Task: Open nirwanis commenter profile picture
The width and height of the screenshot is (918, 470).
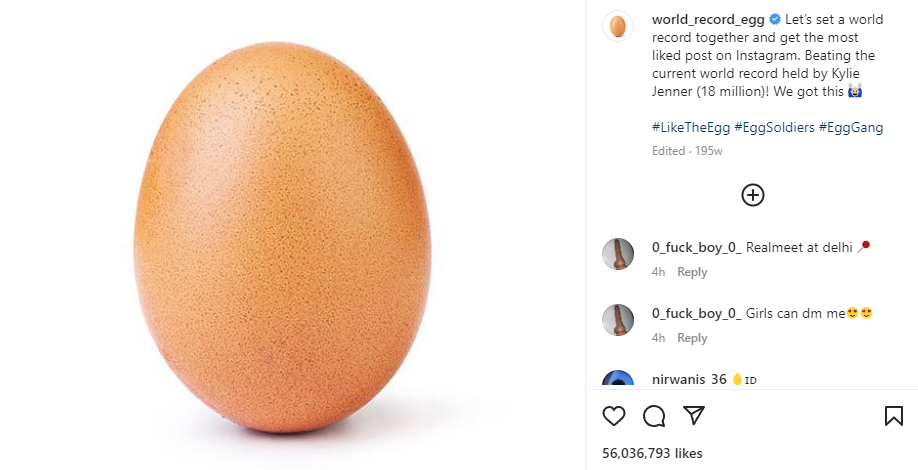Action: (x=618, y=380)
